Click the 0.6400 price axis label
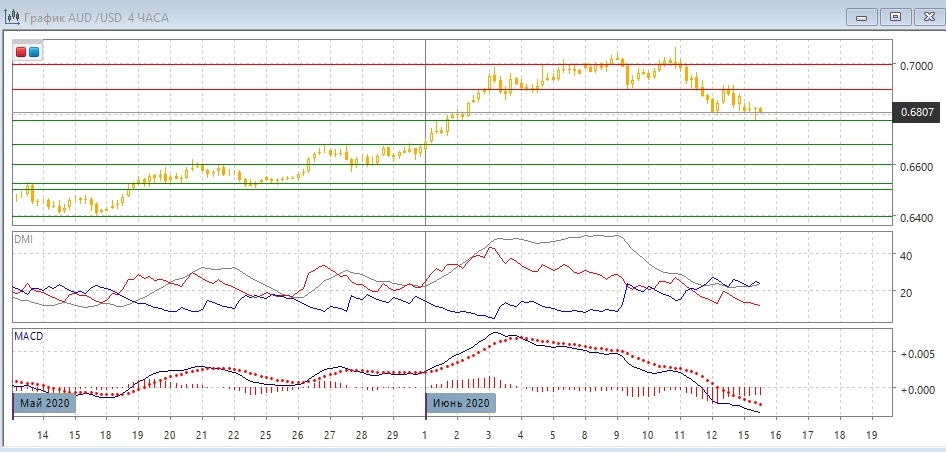 click(x=916, y=217)
